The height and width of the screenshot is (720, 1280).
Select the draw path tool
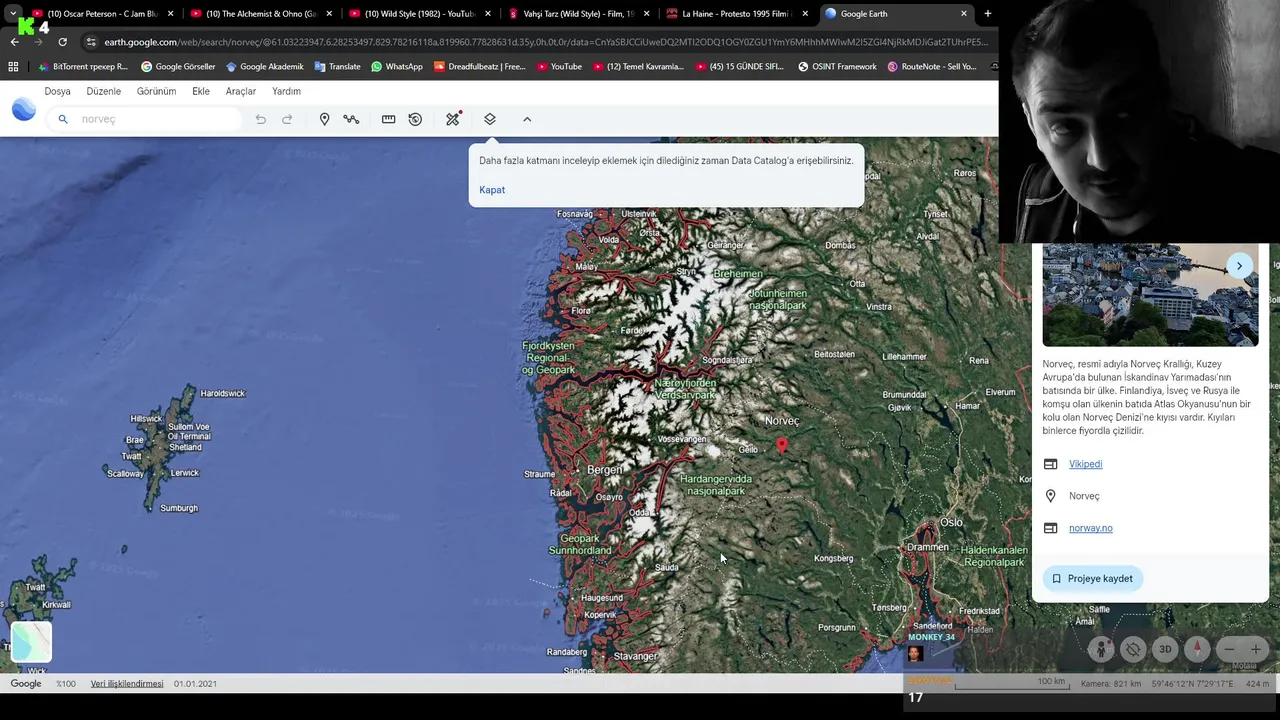(351, 119)
